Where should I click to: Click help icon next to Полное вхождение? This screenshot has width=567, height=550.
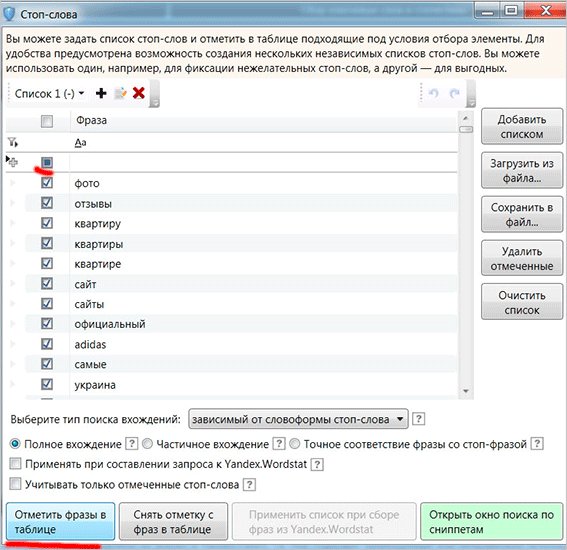pos(132,443)
